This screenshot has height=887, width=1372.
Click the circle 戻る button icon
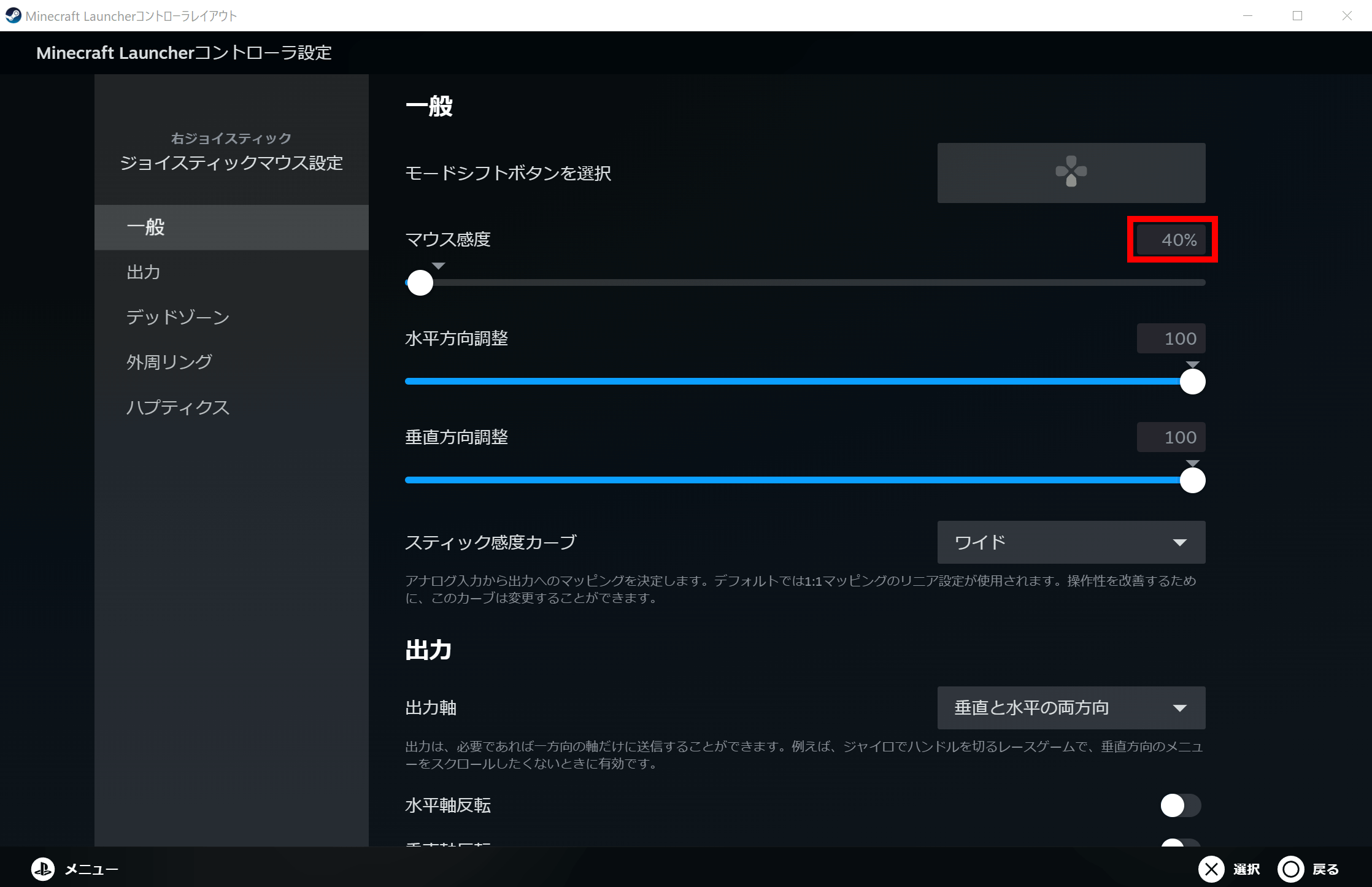pos(1290,869)
